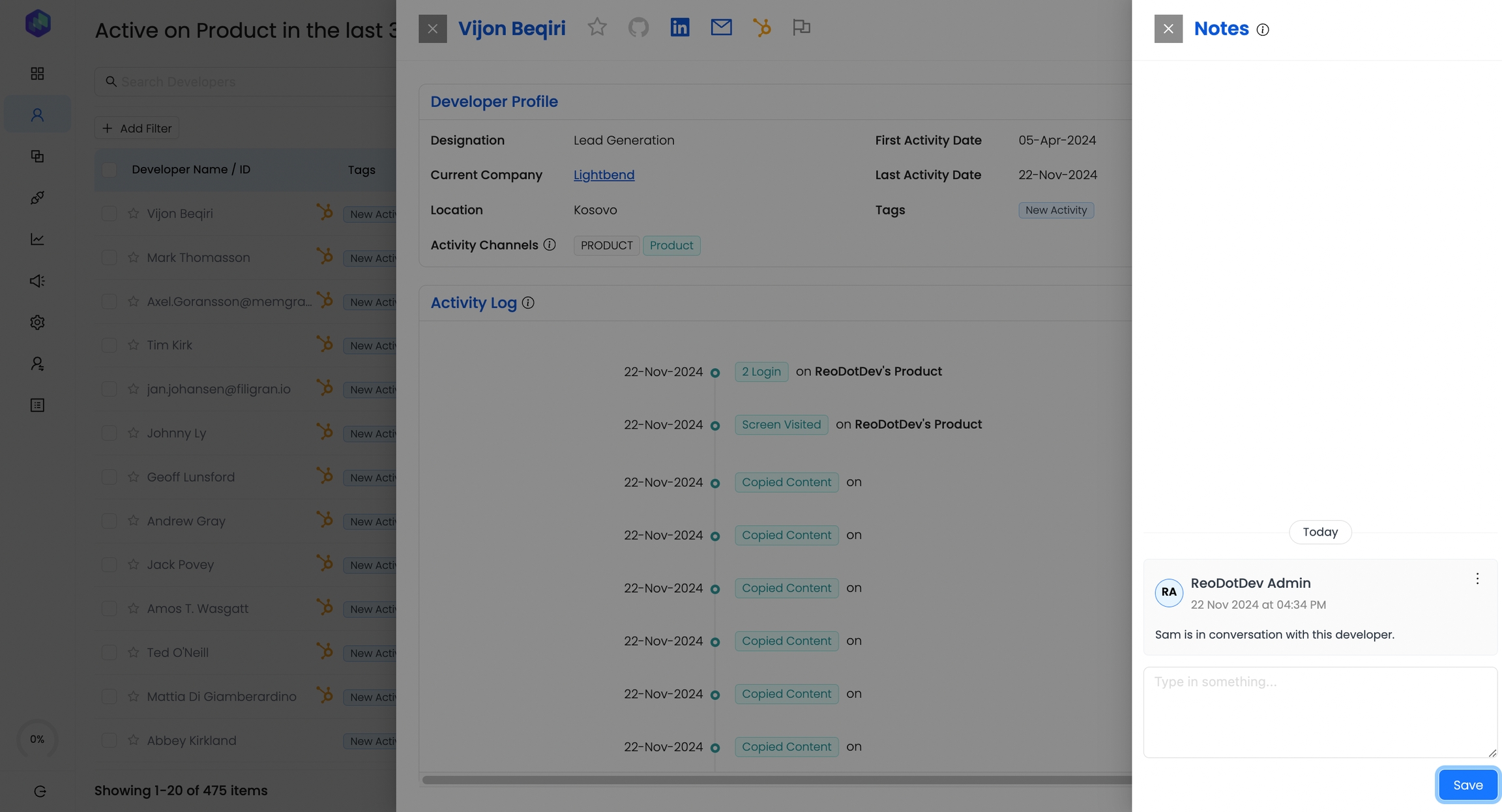The width and height of the screenshot is (1502, 812).
Task: Open HubSpot icon next to profile name
Action: tap(761, 27)
